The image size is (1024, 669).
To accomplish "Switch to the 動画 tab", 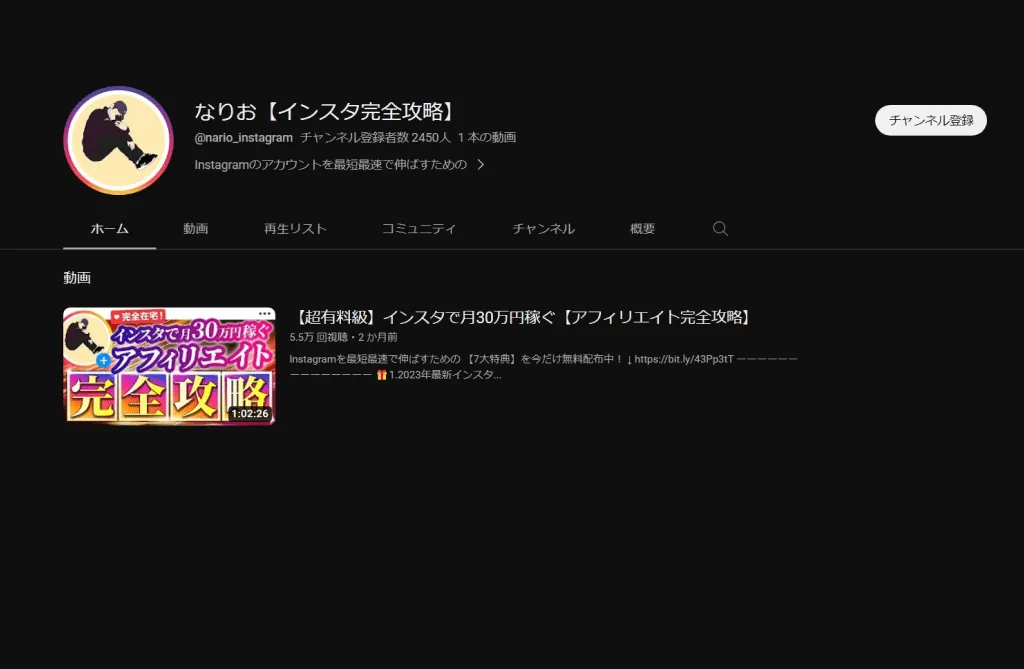I will pyautogui.click(x=195, y=229).
